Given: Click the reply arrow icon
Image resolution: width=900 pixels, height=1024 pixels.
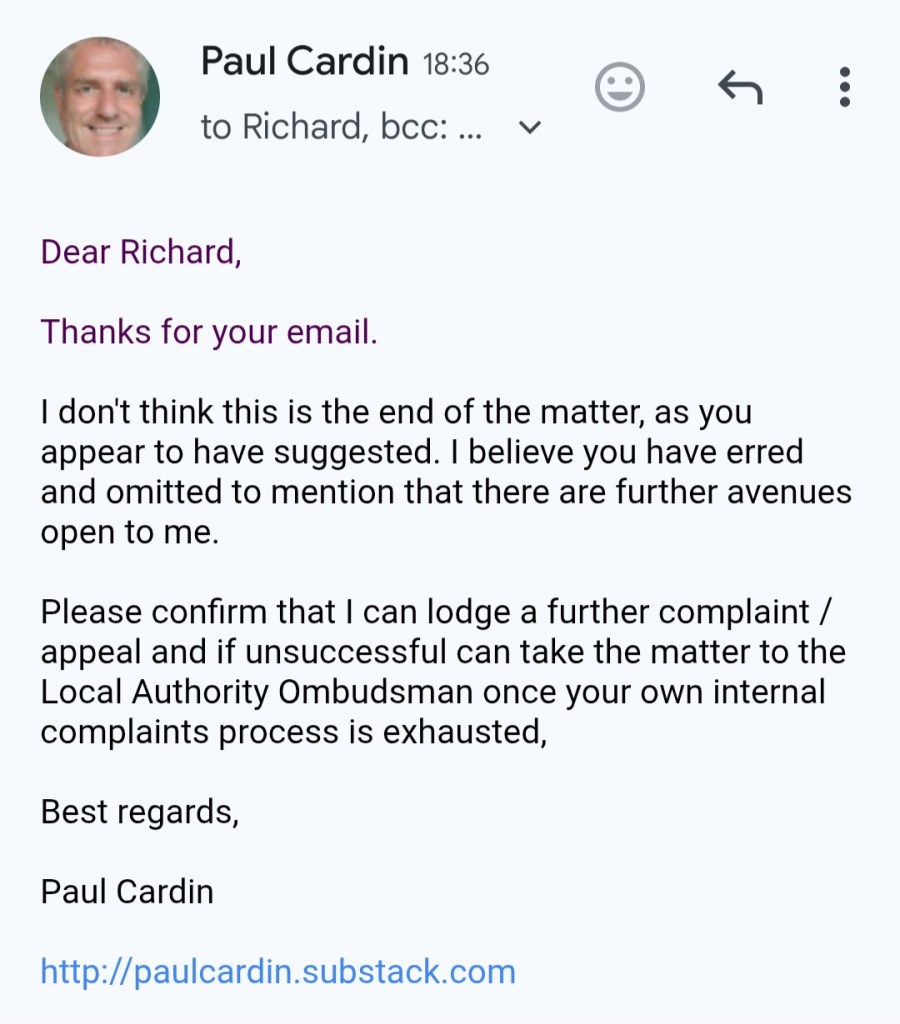Looking at the screenshot, I should click(740, 88).
